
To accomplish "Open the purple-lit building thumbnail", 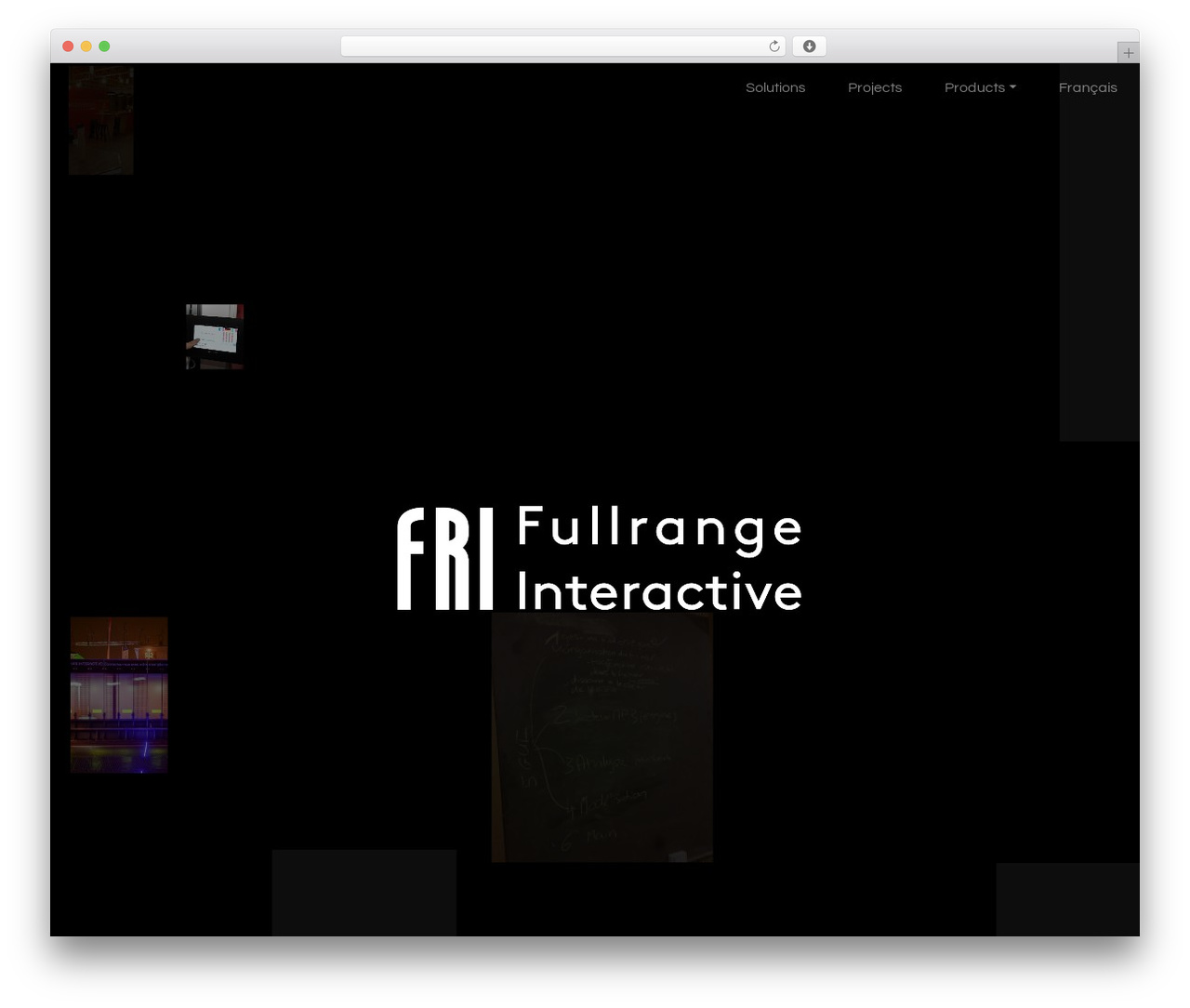I will 119,695.
